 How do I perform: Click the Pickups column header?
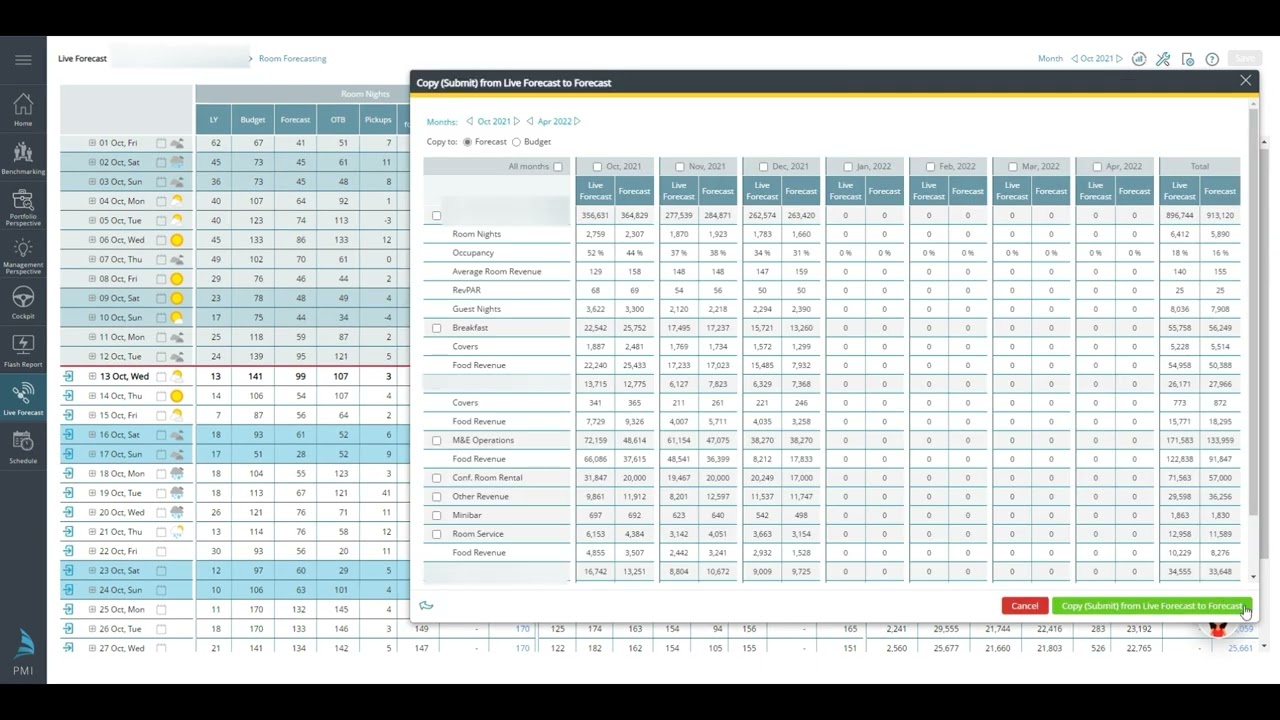[378, 120]
